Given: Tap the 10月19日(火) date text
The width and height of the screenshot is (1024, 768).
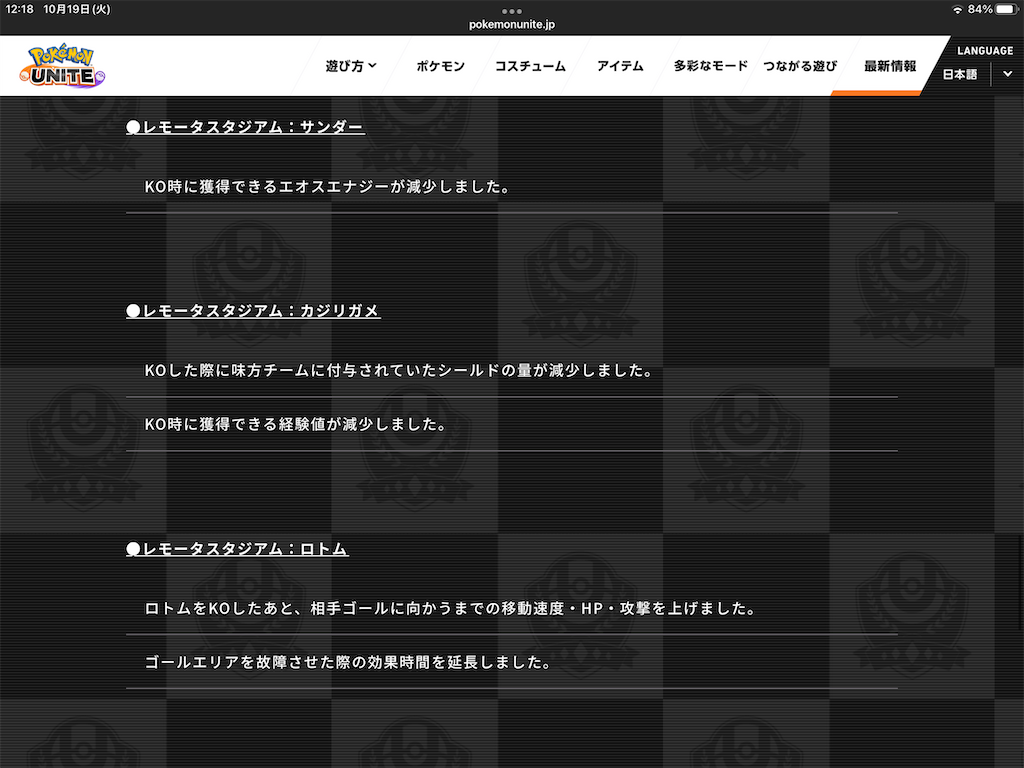Looking at the screenshot, I should 77,9.
